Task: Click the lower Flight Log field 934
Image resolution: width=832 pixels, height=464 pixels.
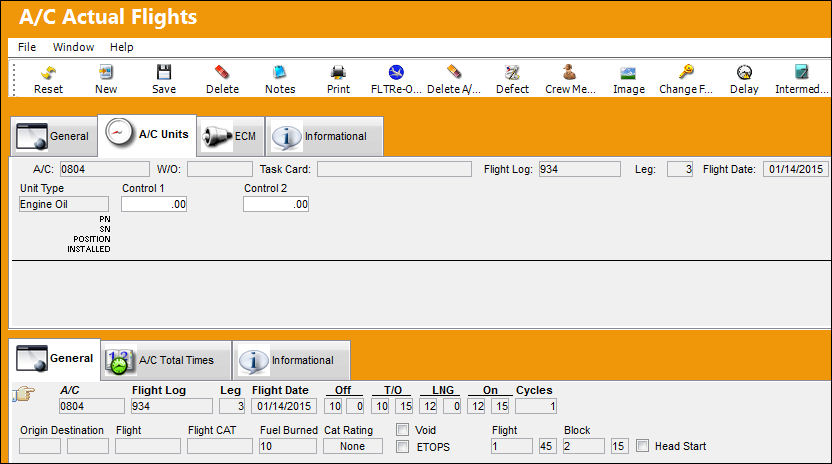Action: tap(172, 406)
